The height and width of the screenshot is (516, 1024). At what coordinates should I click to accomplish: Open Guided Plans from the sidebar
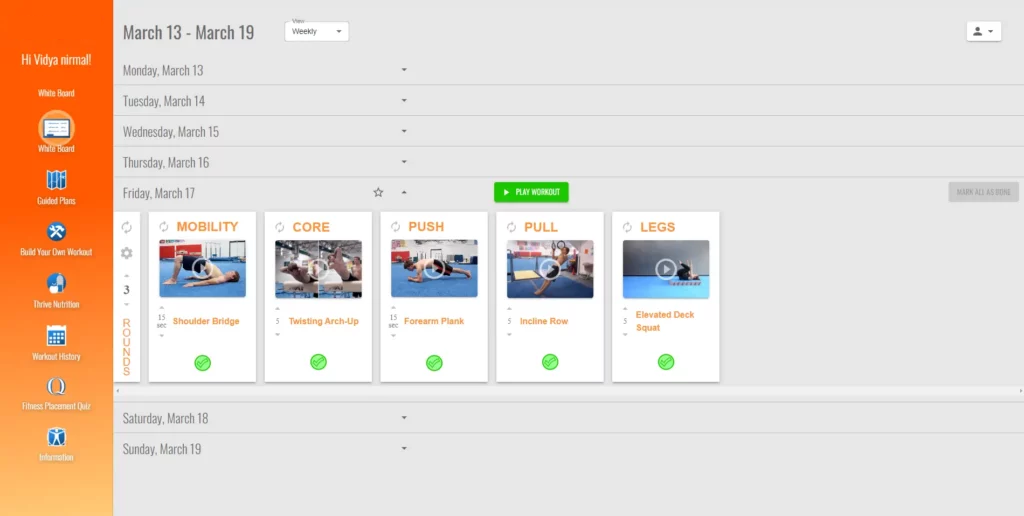[56, 180]
